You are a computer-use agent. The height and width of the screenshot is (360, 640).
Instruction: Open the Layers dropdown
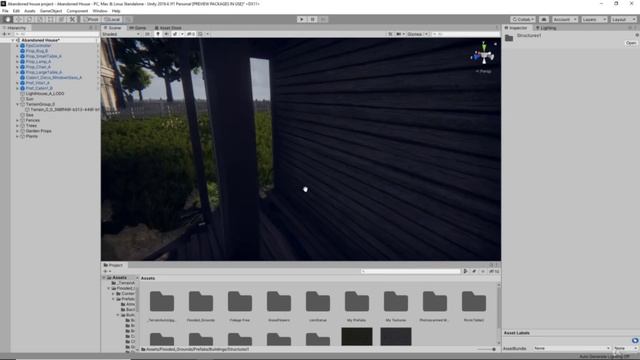click(x=594, y=19)
